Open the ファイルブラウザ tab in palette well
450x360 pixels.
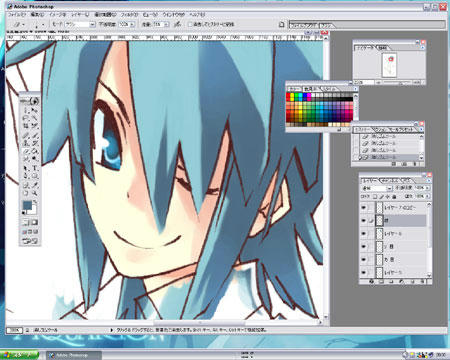pyautogui.click(x=304, y=25)
